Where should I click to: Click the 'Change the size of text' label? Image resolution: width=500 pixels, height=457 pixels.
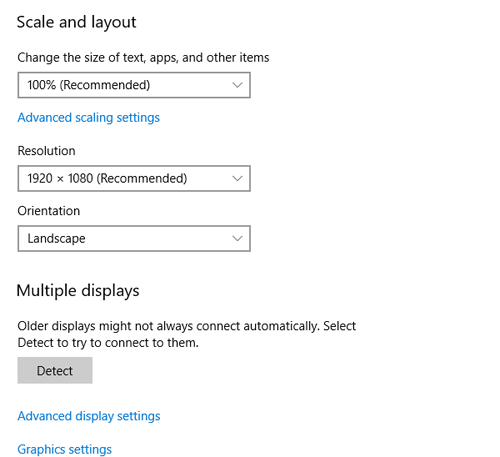point(143,58)
